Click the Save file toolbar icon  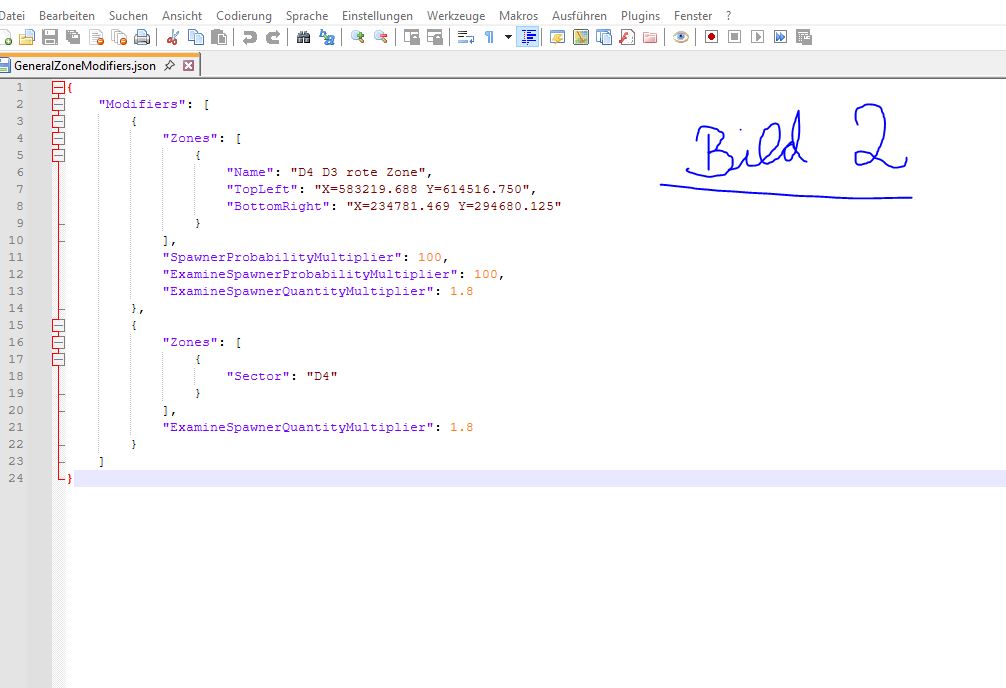(x=48, y=37)
